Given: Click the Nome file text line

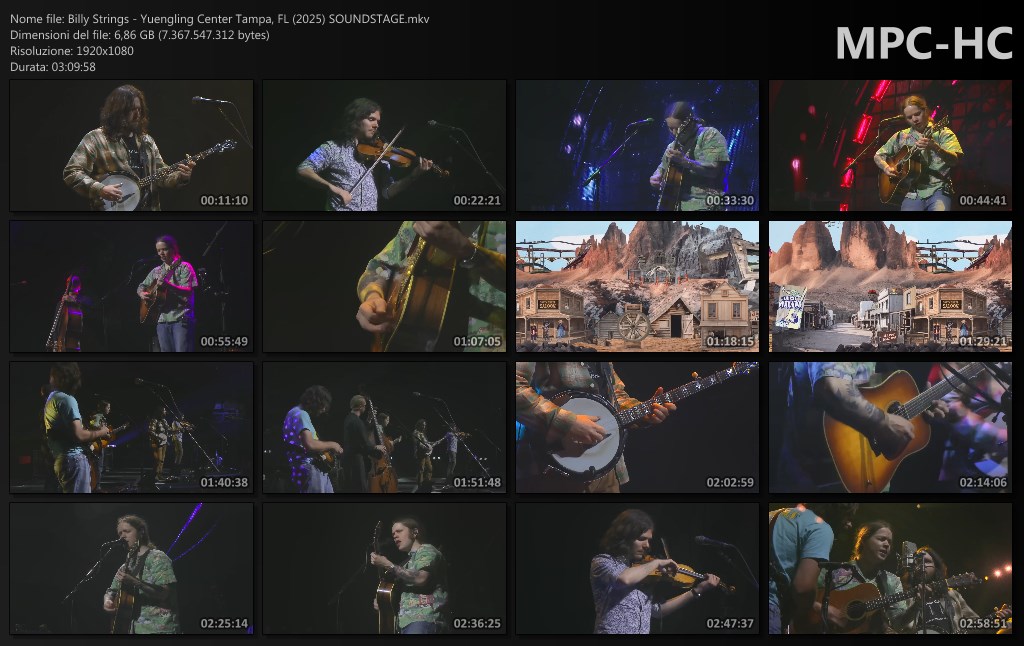Looking at the screenshot, I should coord(220,19).
